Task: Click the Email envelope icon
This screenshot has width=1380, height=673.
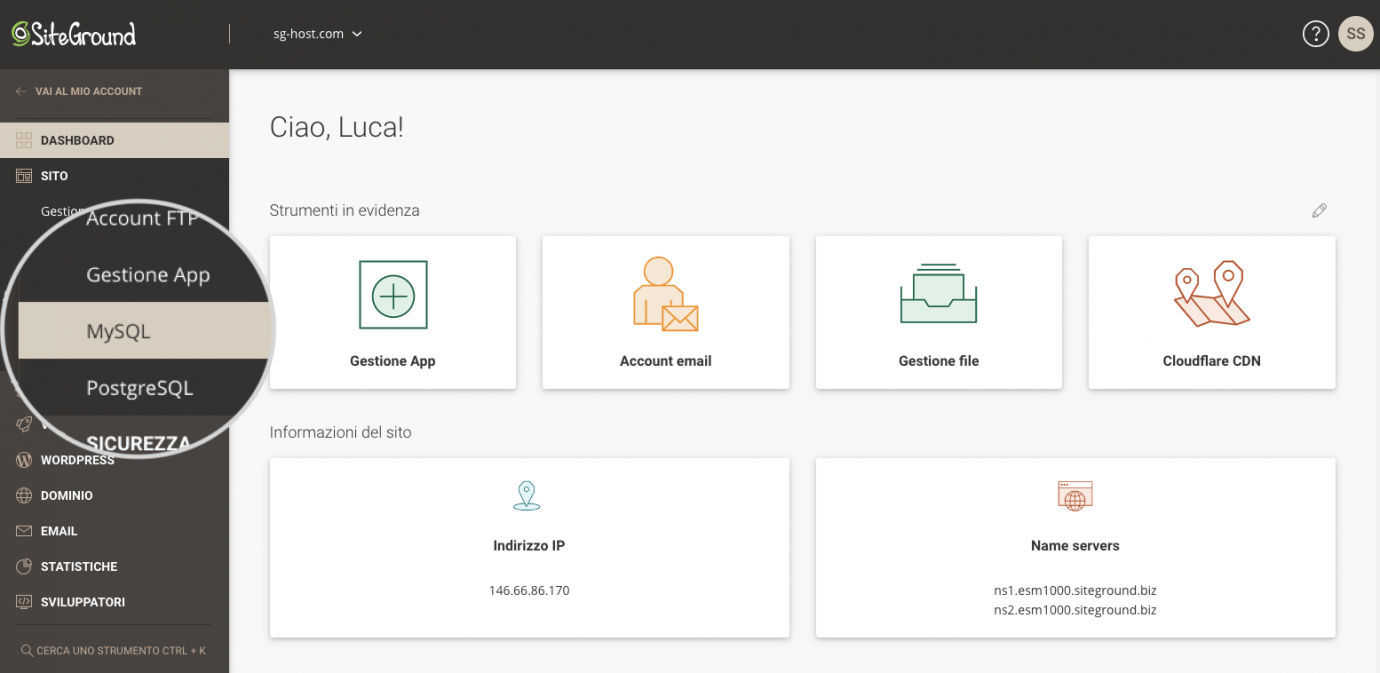Action: coord(24,531)
